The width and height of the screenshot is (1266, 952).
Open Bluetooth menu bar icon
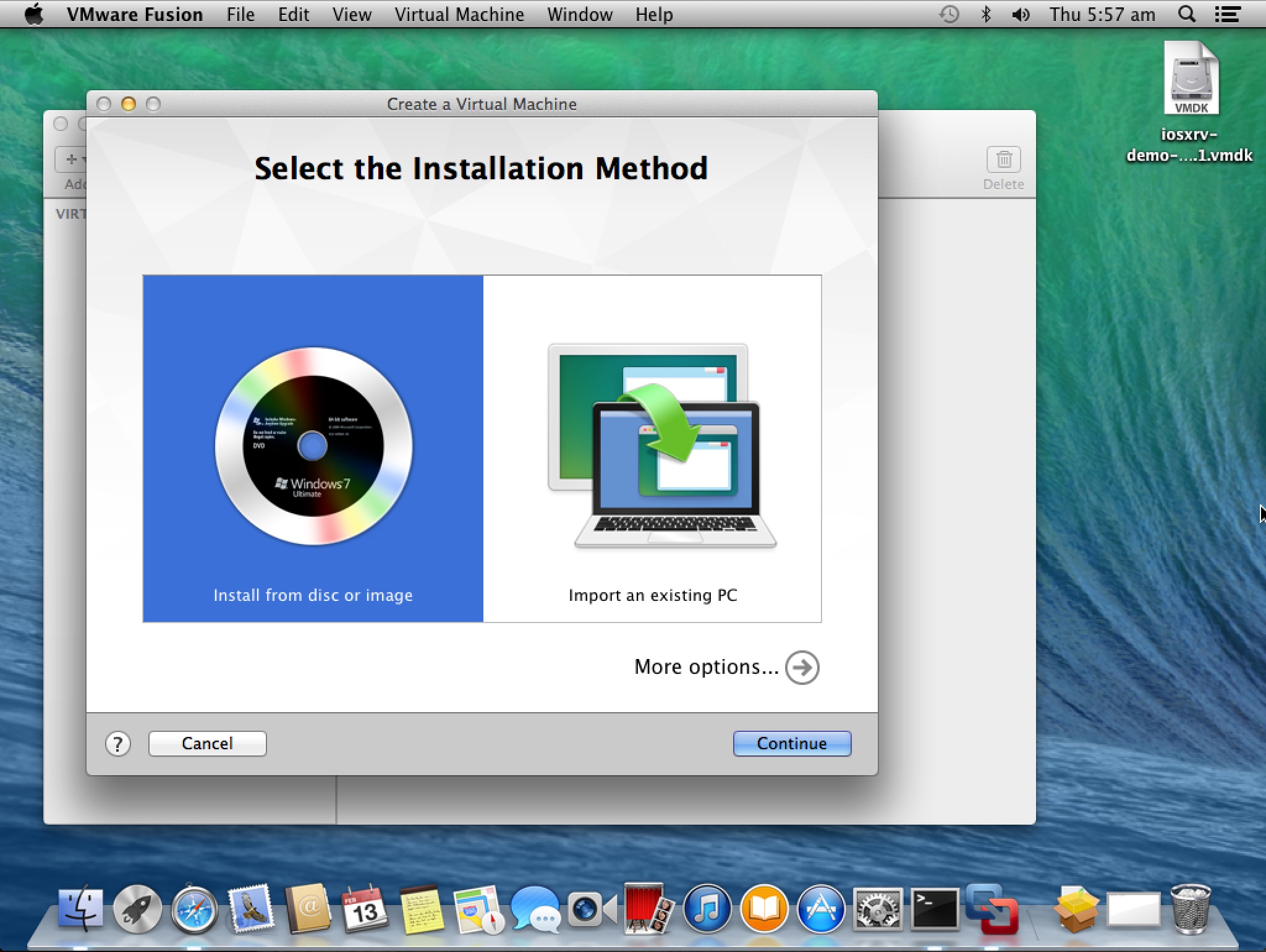coord(986,14)
